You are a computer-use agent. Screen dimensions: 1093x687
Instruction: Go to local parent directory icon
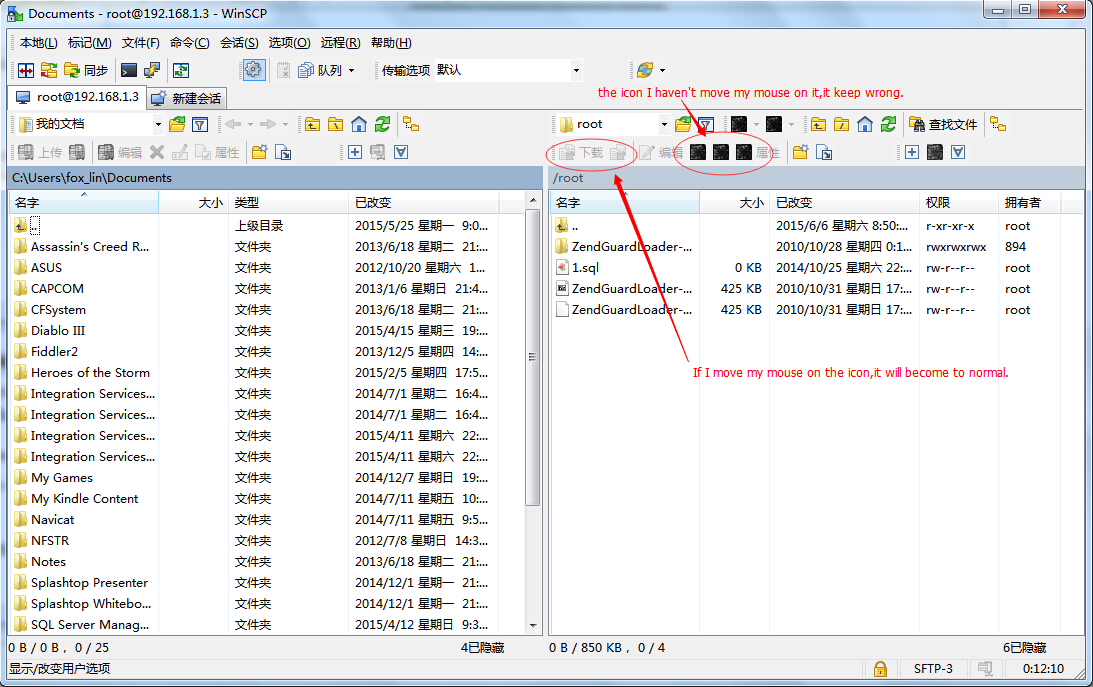(313, 124)
